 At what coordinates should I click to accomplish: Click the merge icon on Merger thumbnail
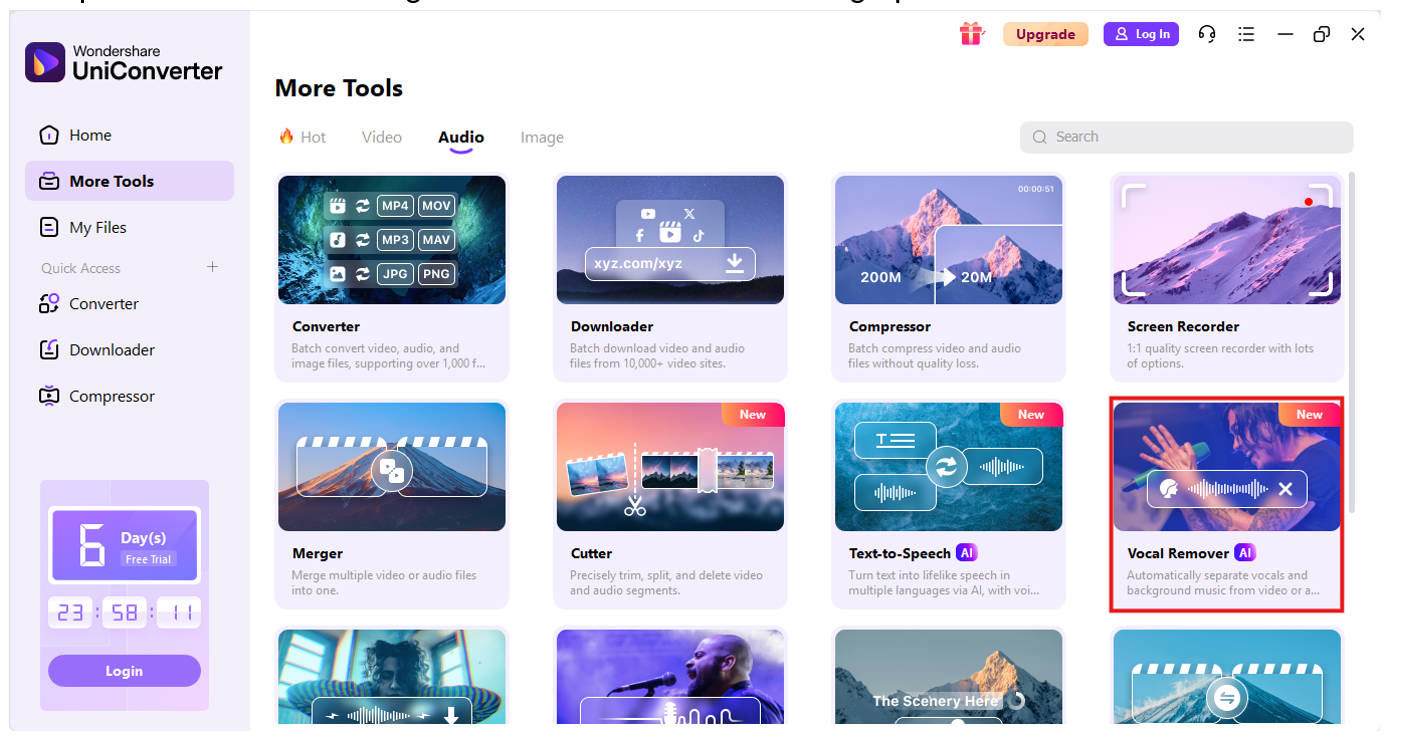391,470
